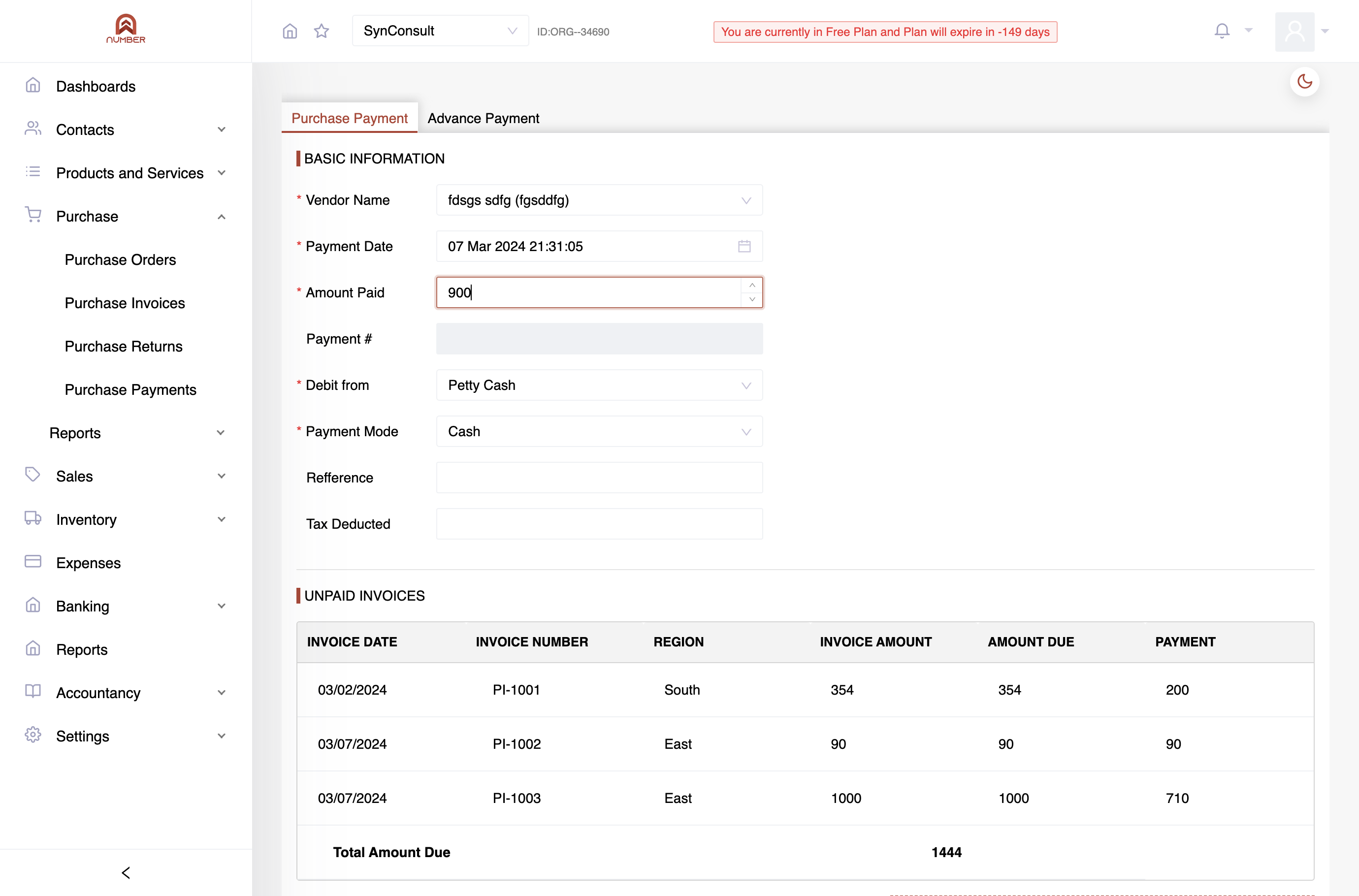Viewport: 1359px width, 896px height.
Task: Open the Payment Mode dropdown
Action: click(x=600, y=431)
